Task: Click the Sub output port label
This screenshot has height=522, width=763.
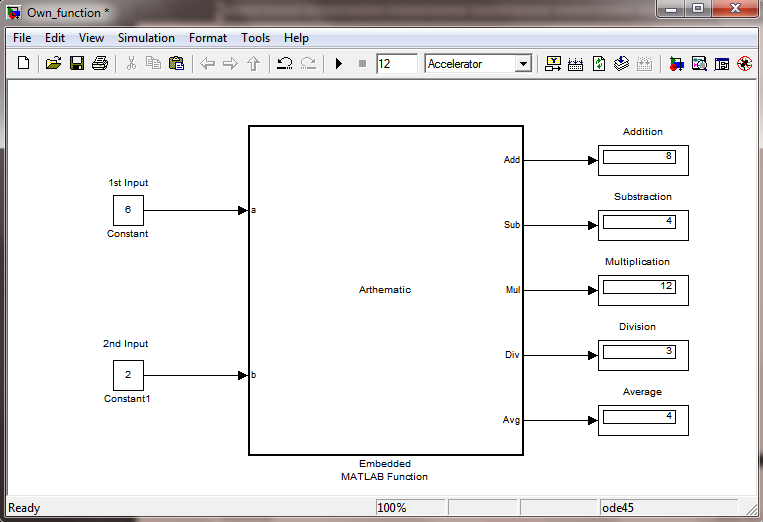Action: point(512,225)
